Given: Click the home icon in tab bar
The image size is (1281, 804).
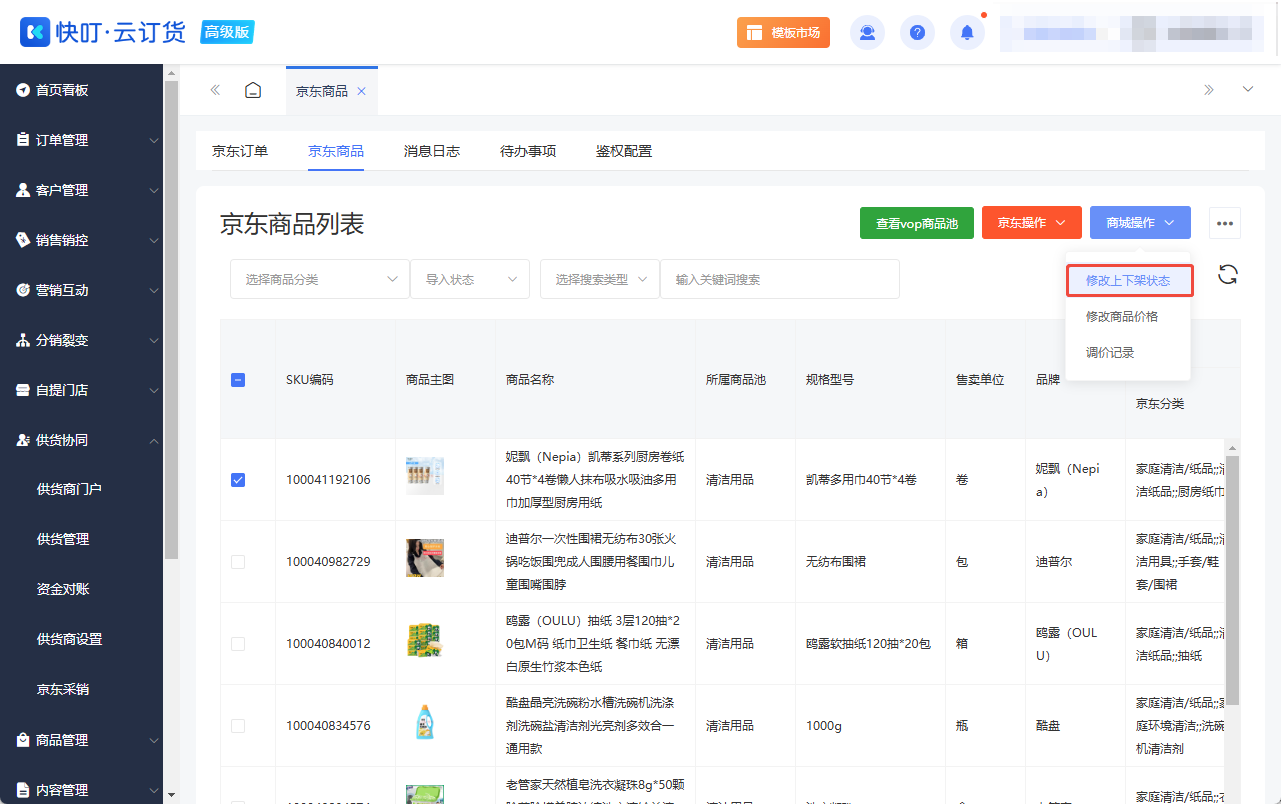Looking at the screenshot, I should click(253, 90).
